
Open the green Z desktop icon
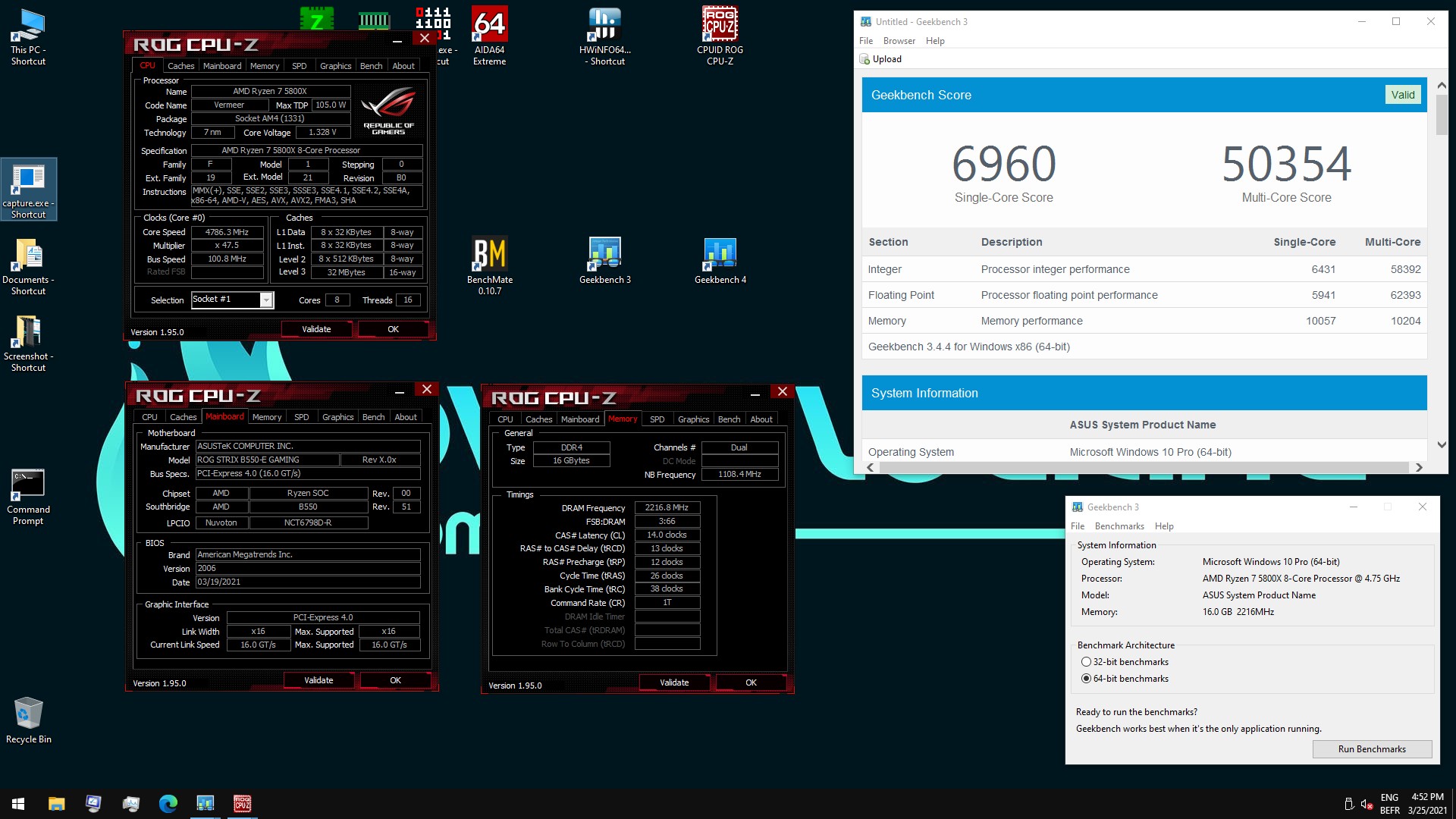click(x=316, y=18)
